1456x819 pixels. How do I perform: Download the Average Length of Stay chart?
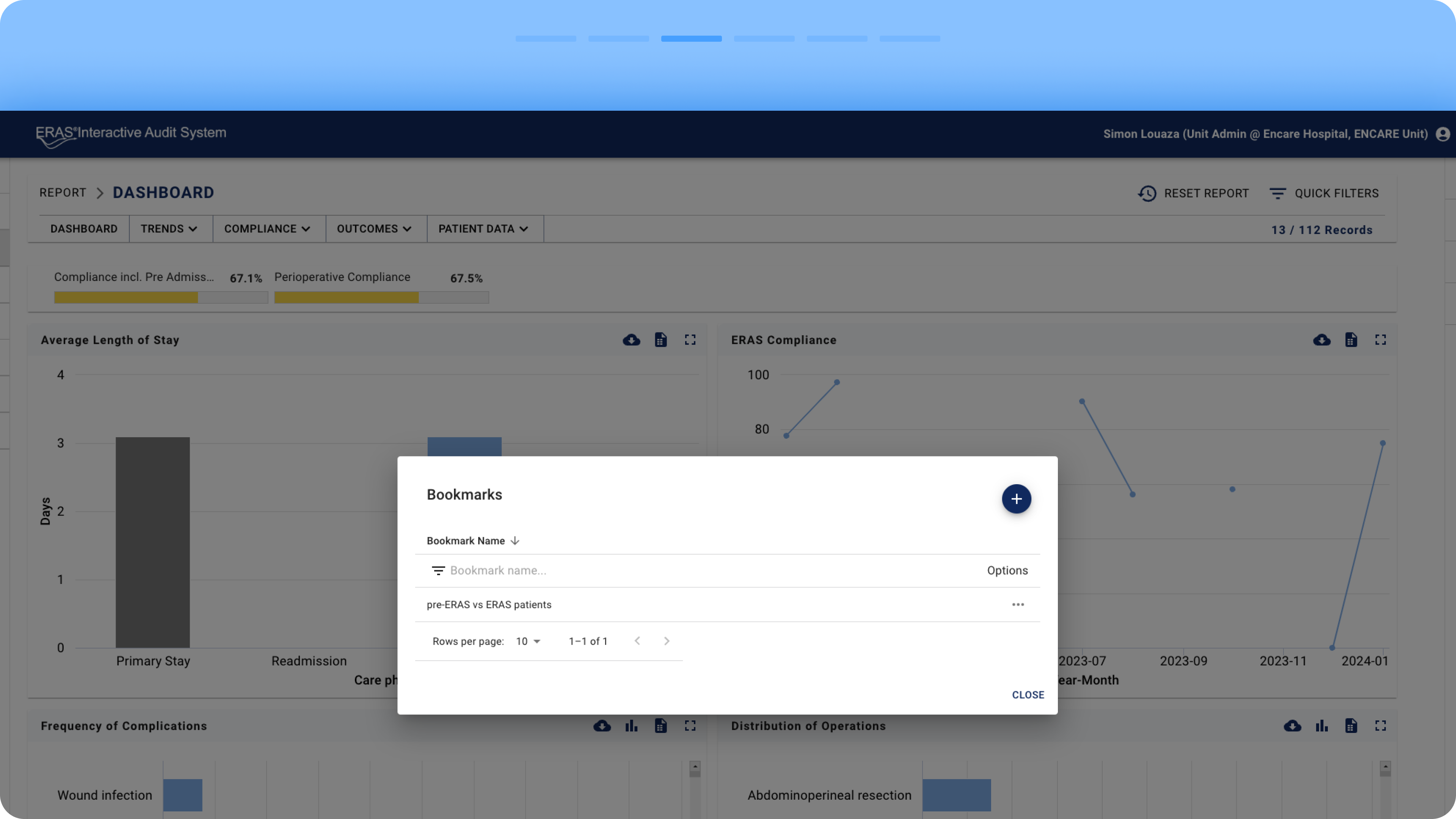pyautogui.click(x=631, y=340)
